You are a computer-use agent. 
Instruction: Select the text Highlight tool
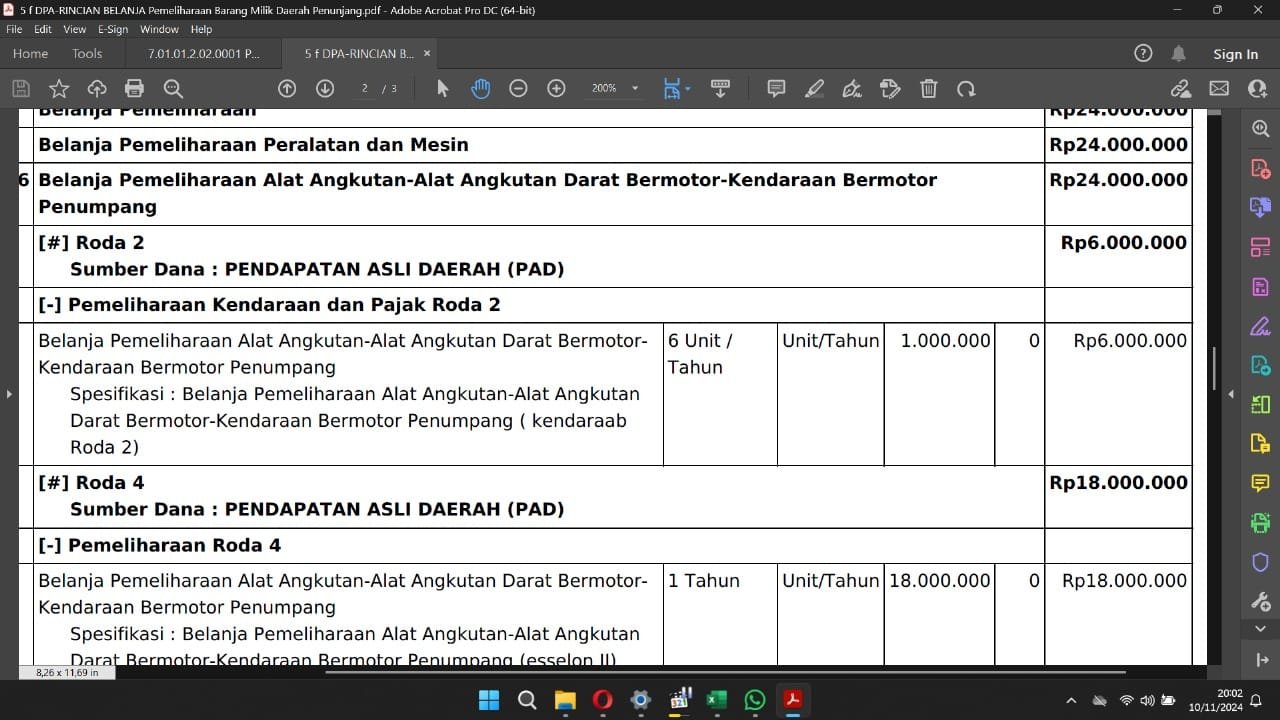(814, 88)
